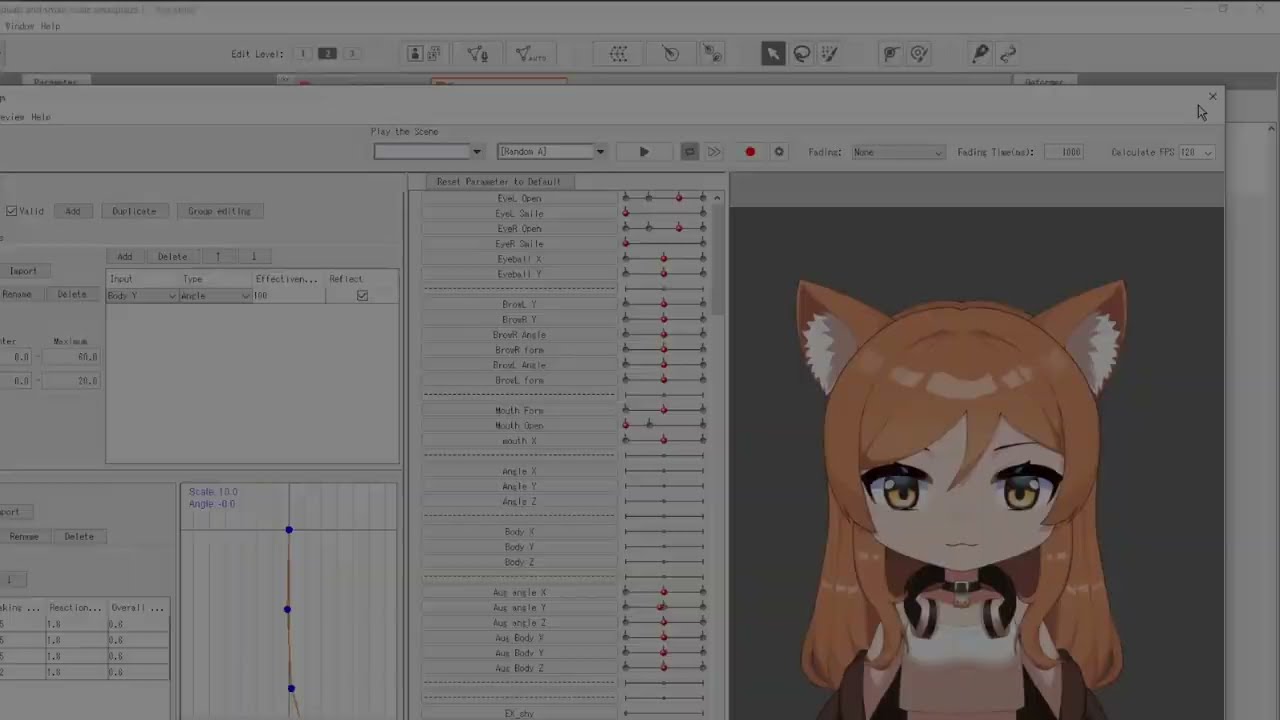Click Add above the Input table
This screenshot has width=1280, height=720.
tap(124, 257)
